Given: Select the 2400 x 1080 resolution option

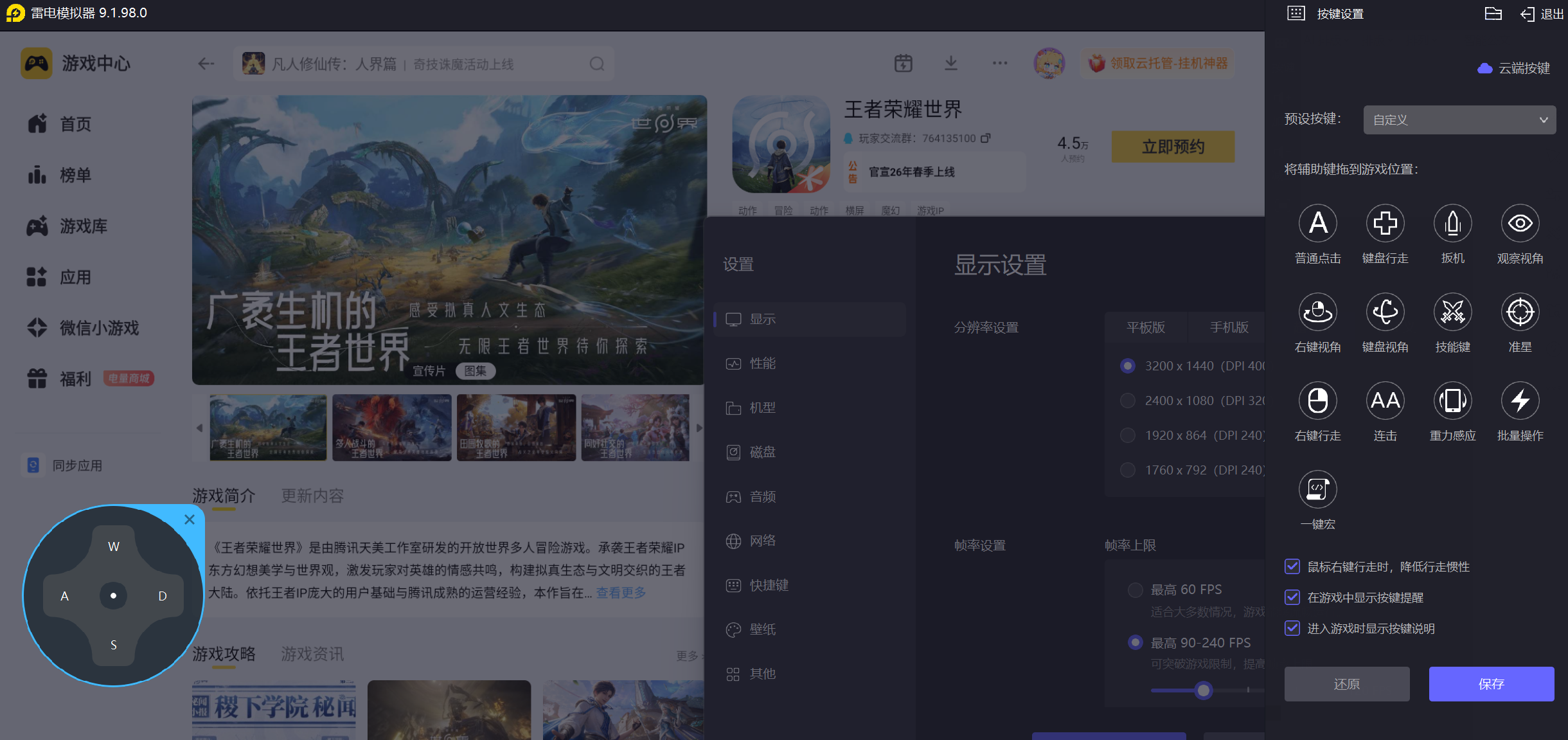Looking at the screenshot, I should [1127, 401].
